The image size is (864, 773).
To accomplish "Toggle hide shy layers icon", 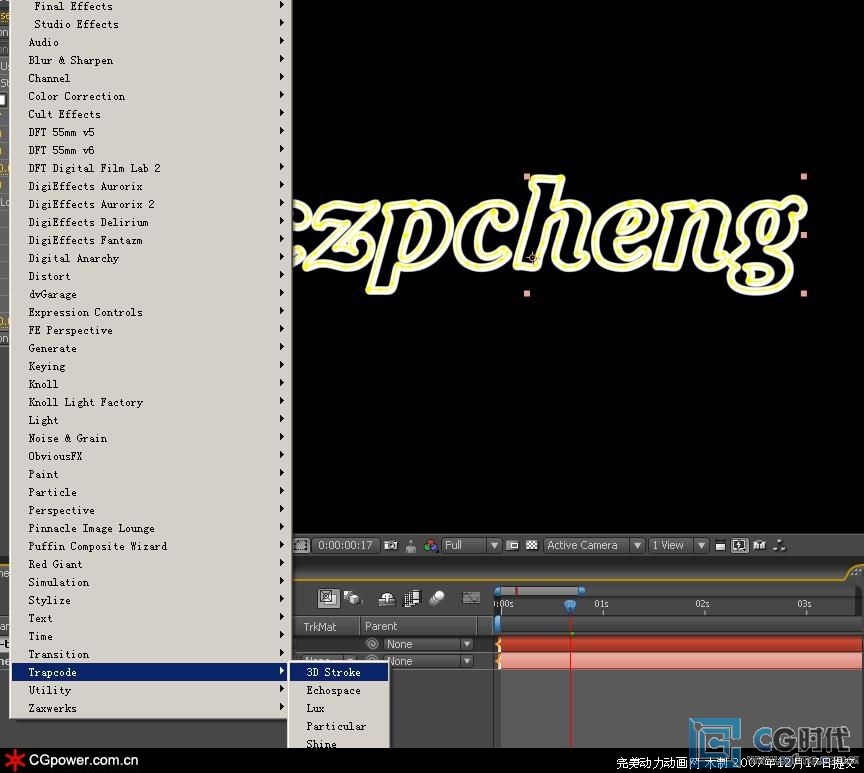I will click(x=387, y=598).
